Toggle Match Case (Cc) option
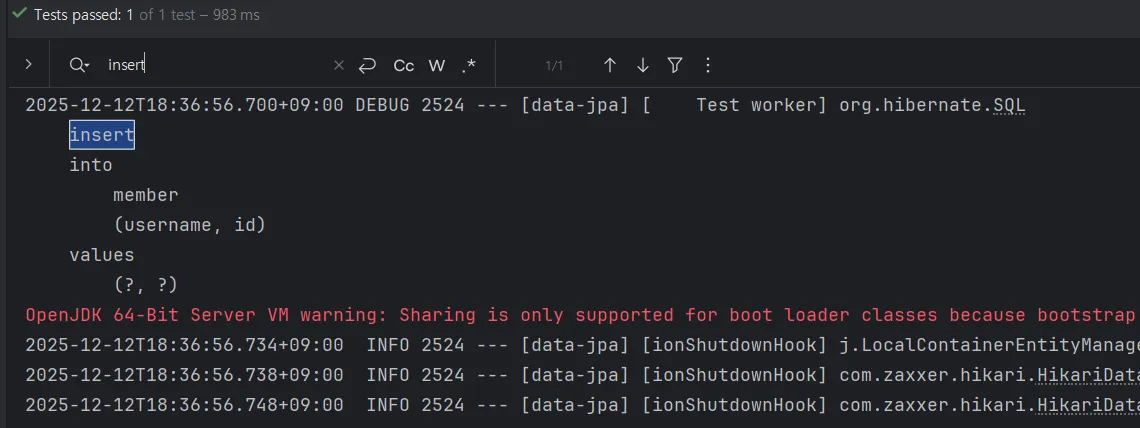1140x428 pixels. [x=404, y=65]
